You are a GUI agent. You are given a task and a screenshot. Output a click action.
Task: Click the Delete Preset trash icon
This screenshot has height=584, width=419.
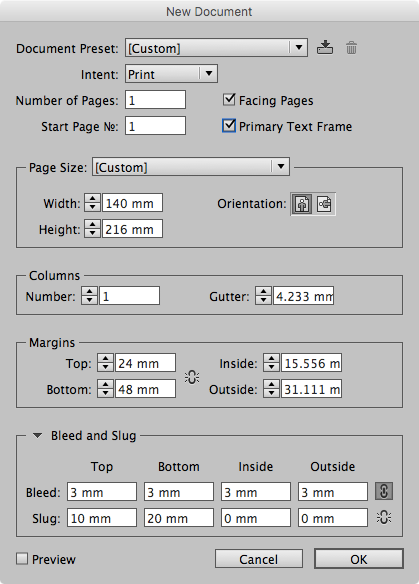351,48
